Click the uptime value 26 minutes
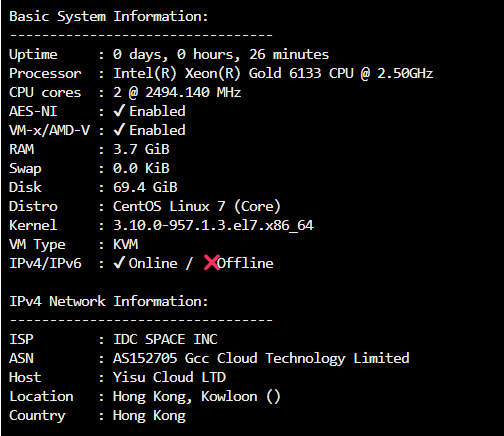The width and height of the screenshot is (504, 436). click(x=289, y=54)
